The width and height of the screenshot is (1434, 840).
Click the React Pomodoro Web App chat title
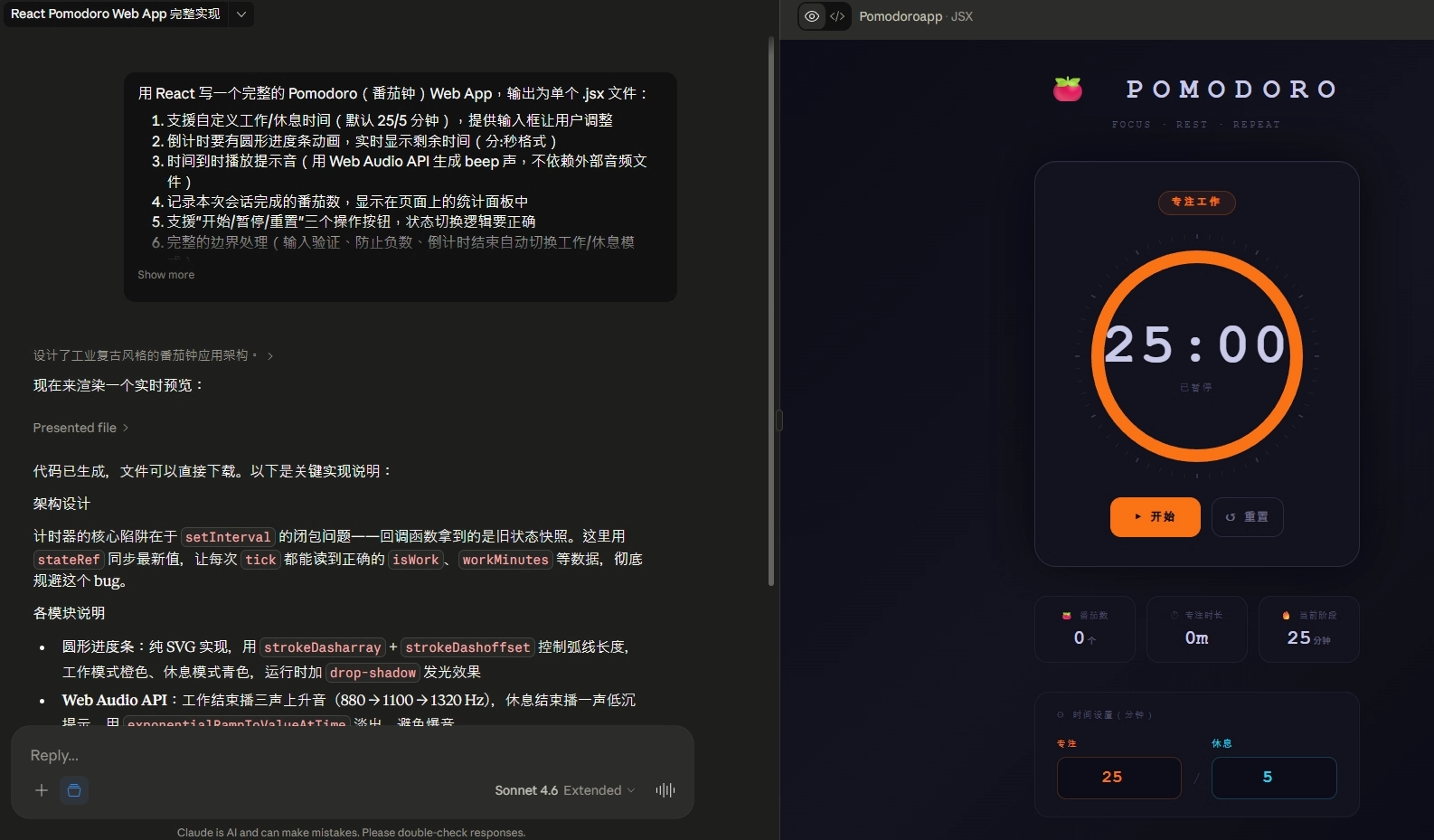click(116, 14)
